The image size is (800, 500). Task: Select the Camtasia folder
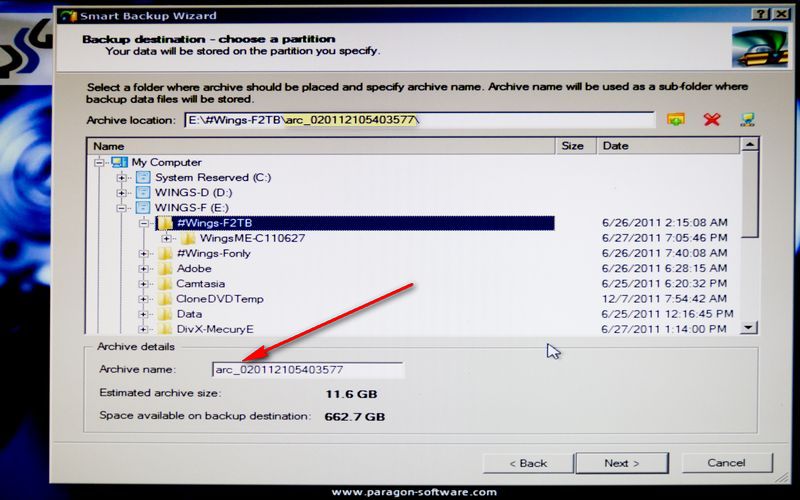click(x=201, y=284)
